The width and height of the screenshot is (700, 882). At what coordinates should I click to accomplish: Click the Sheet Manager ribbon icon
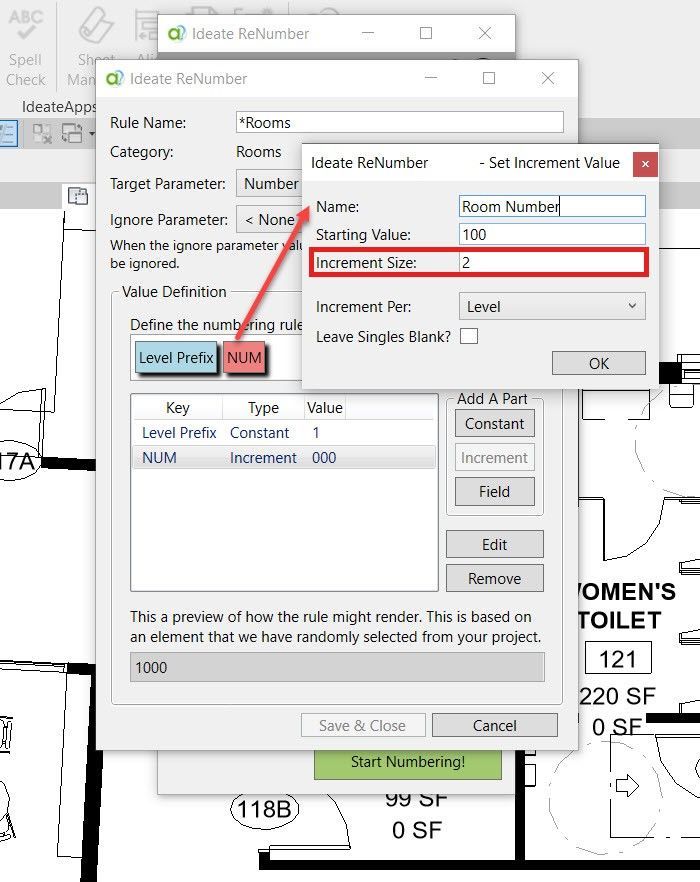pyautogui.click(x=95, y=25)
